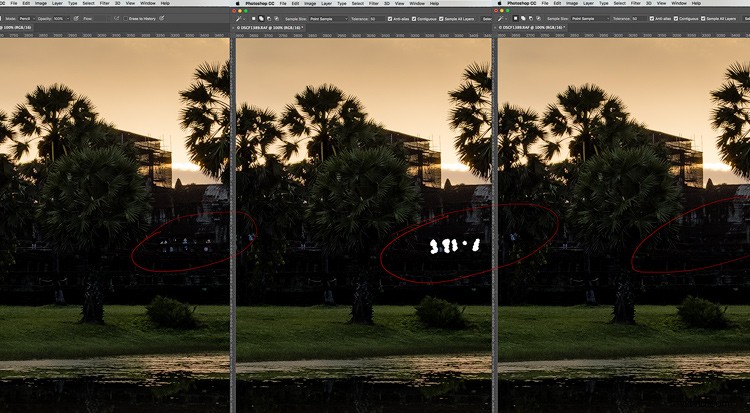This screenshot has width=750, height=413.
Task: Choose Intersect with selection mode, right window
Action: (x=539, y=19)
